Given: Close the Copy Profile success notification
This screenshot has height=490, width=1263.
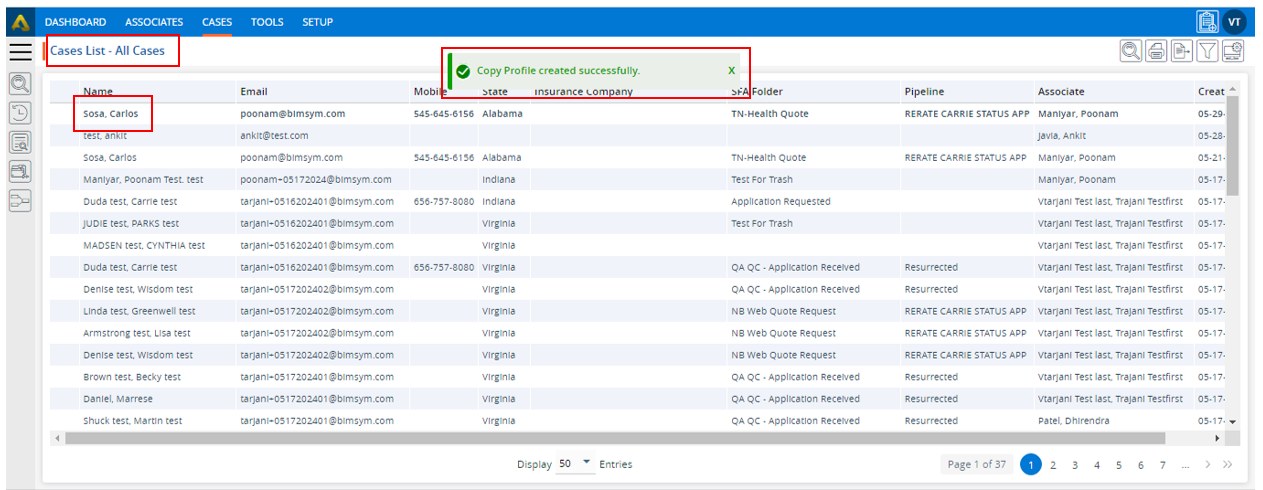Looking at the screenshot, I should pos(731,71).
